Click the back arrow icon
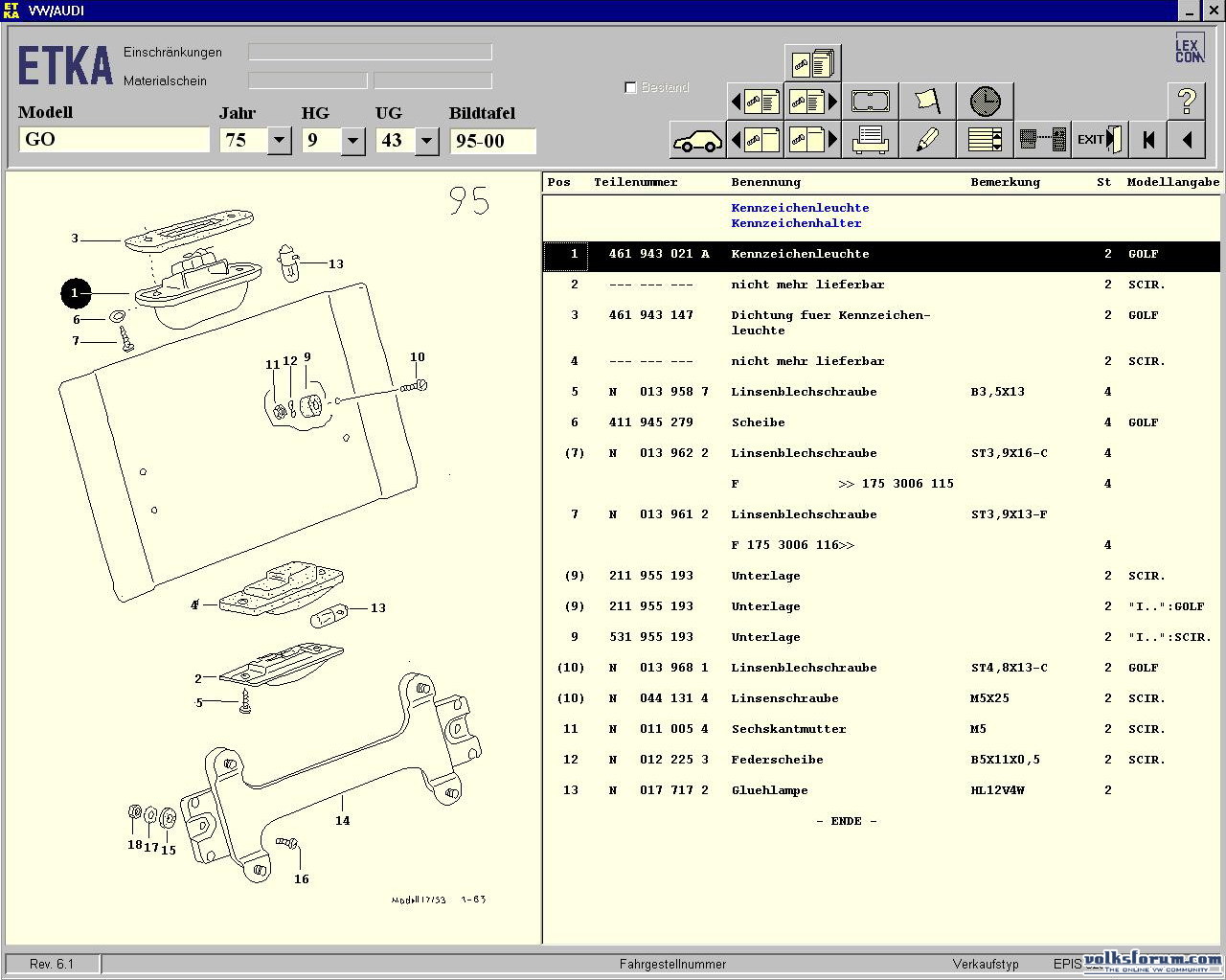The width and height of the screenshot is (1226, 980). (x=1187, y=140)
